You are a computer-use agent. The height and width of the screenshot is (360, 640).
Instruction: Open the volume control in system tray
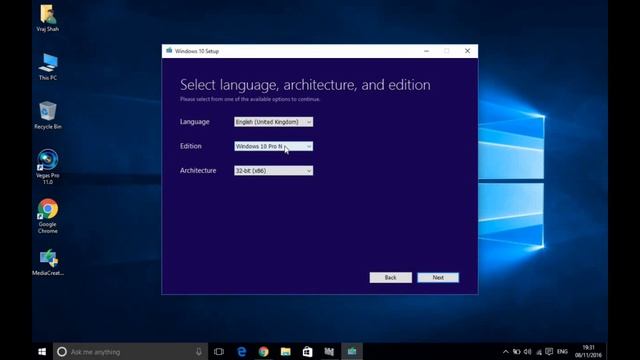click(528, 351)
